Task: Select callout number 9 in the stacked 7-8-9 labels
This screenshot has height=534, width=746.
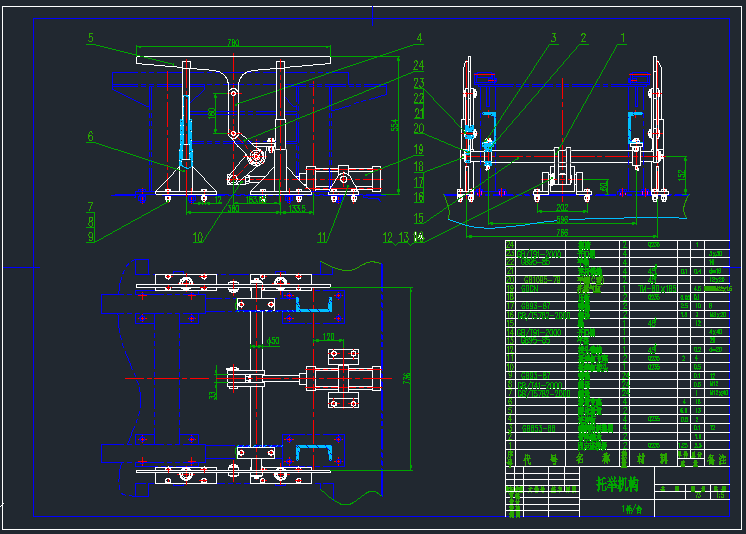Action: (x=90, y=237)
